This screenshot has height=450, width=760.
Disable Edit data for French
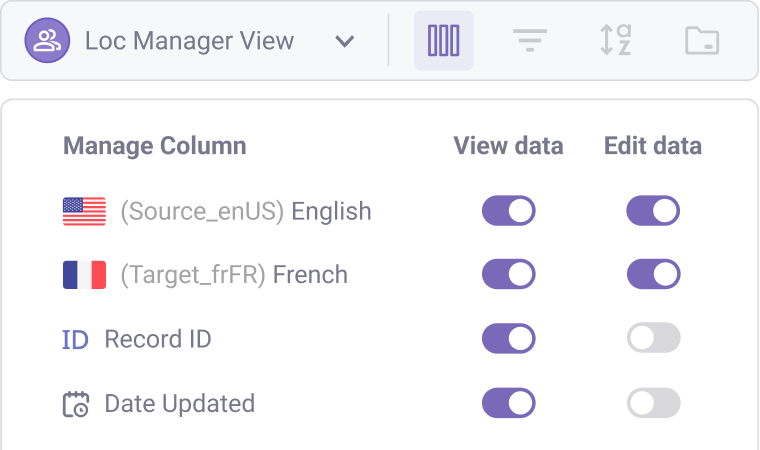point(653,274)
